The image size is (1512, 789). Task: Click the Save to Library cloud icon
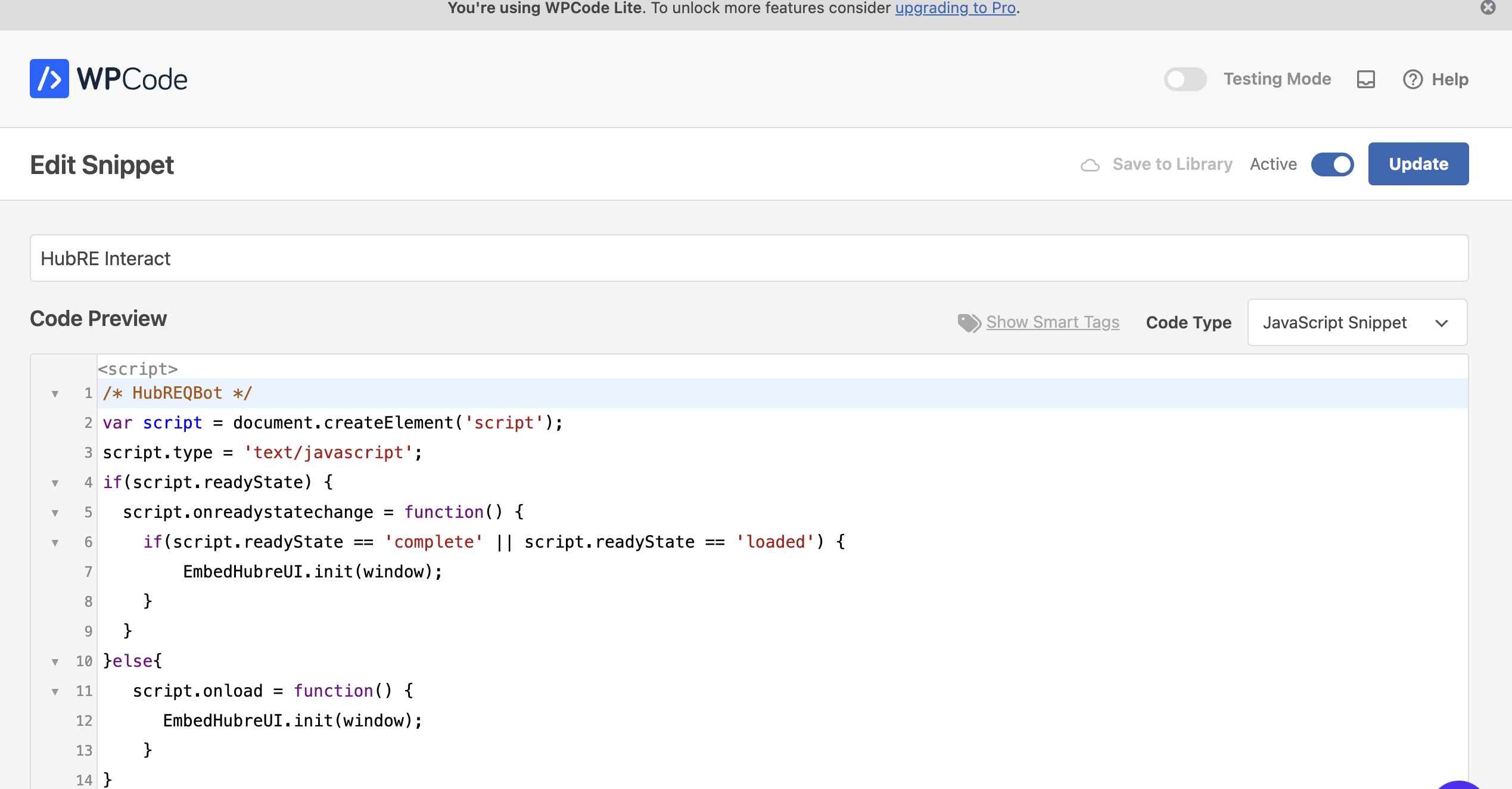(x=1090, y=165)
